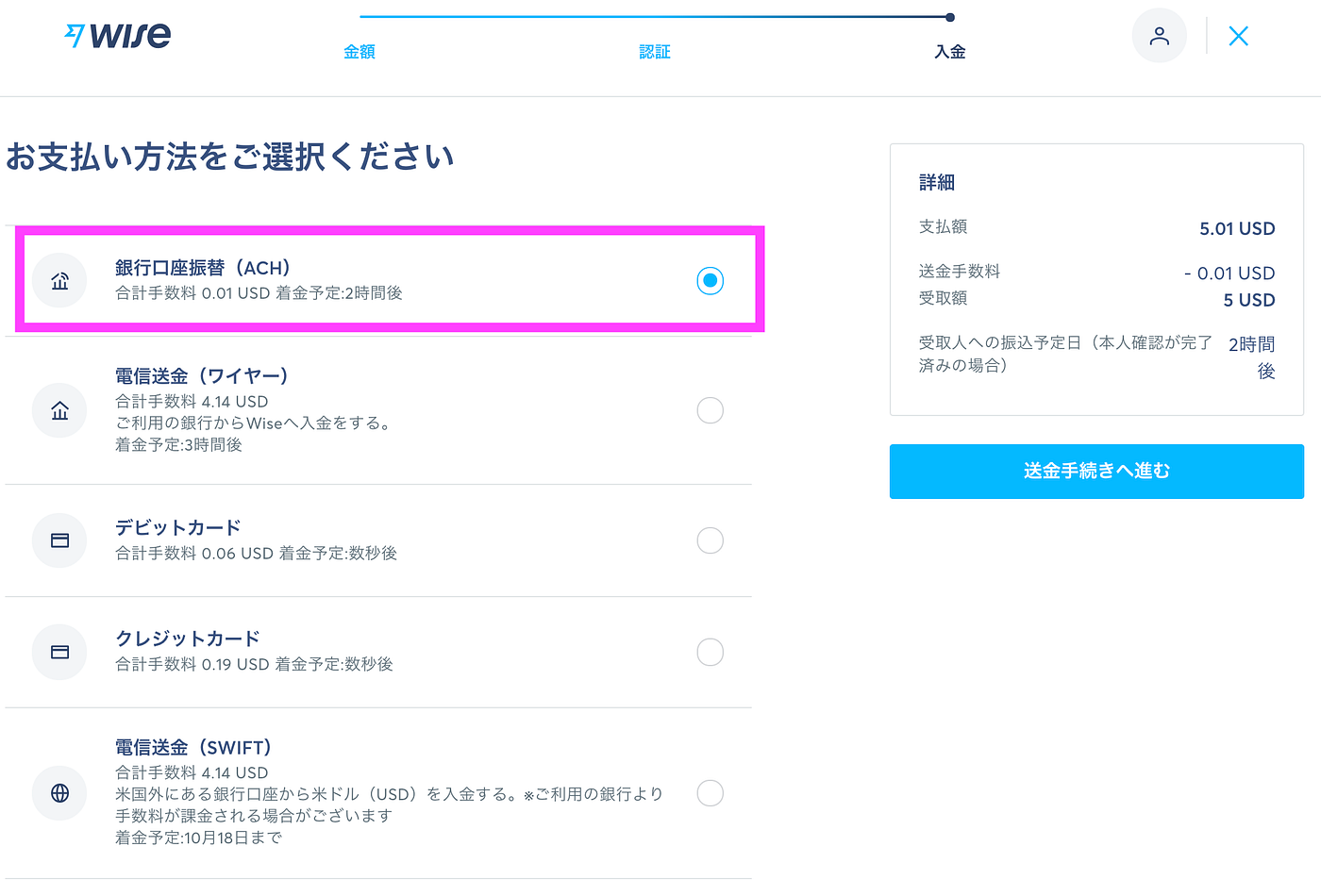This screenshot has width=1321, height=896.
Task: Close the payment flow with X icon
Action: [1238, 36]
